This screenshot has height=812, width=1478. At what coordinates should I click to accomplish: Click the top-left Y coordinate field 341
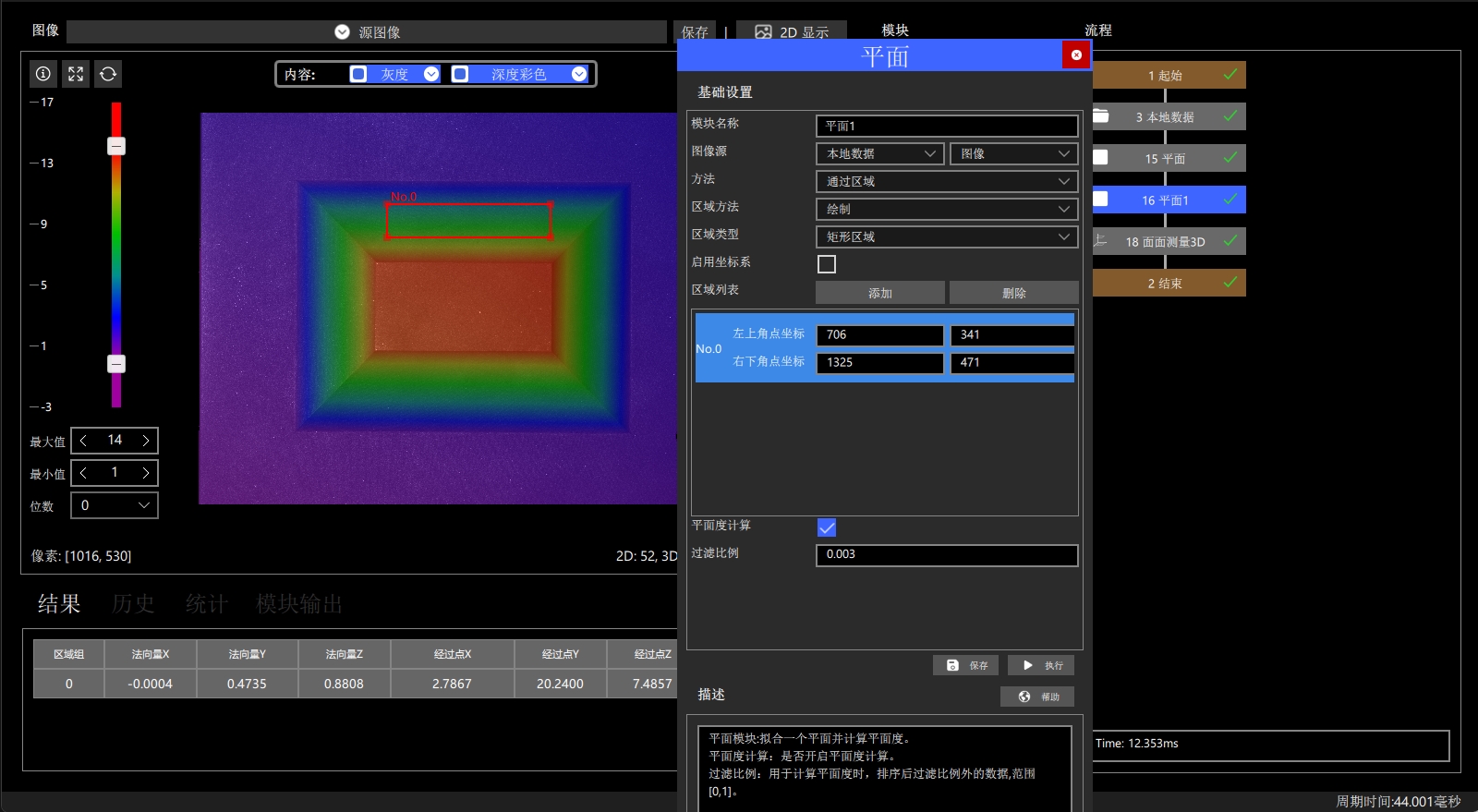click(1012, 334)
